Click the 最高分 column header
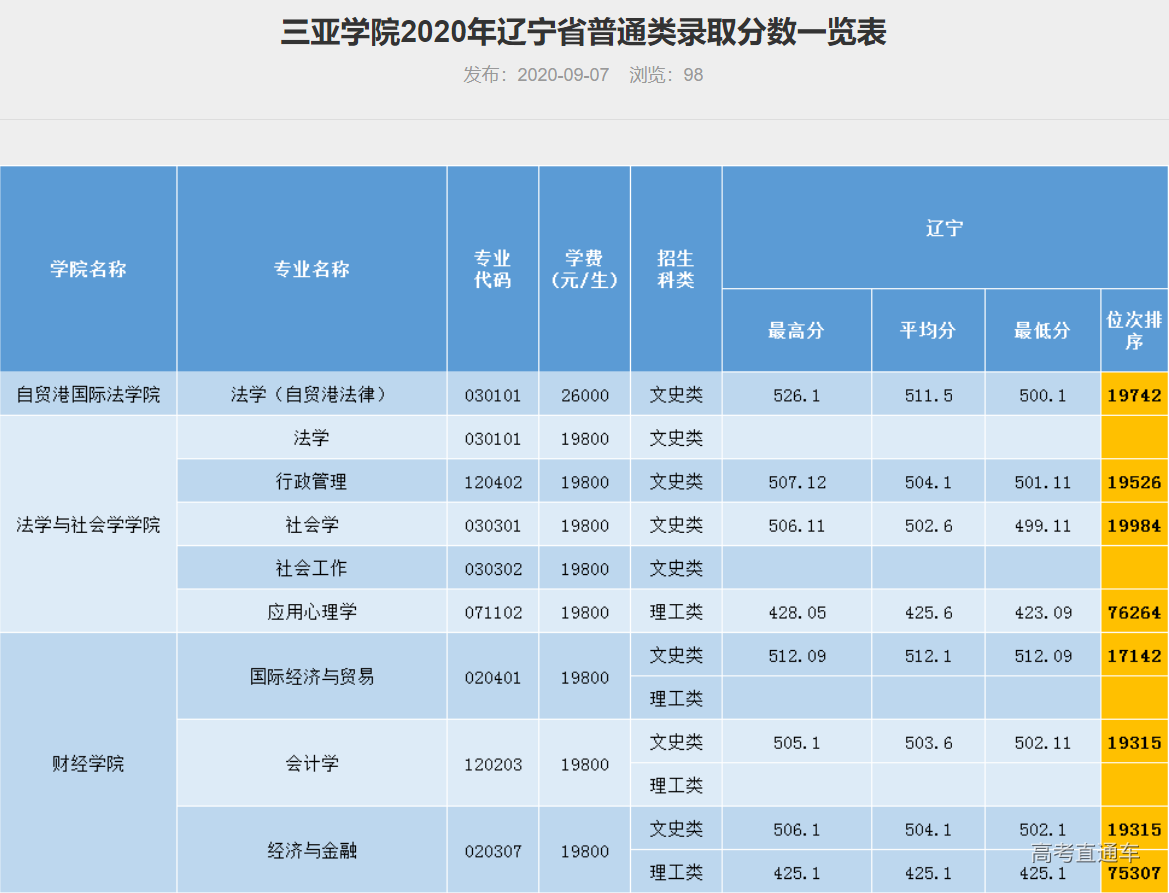The image size is (1169, 893). pos(796,330)
